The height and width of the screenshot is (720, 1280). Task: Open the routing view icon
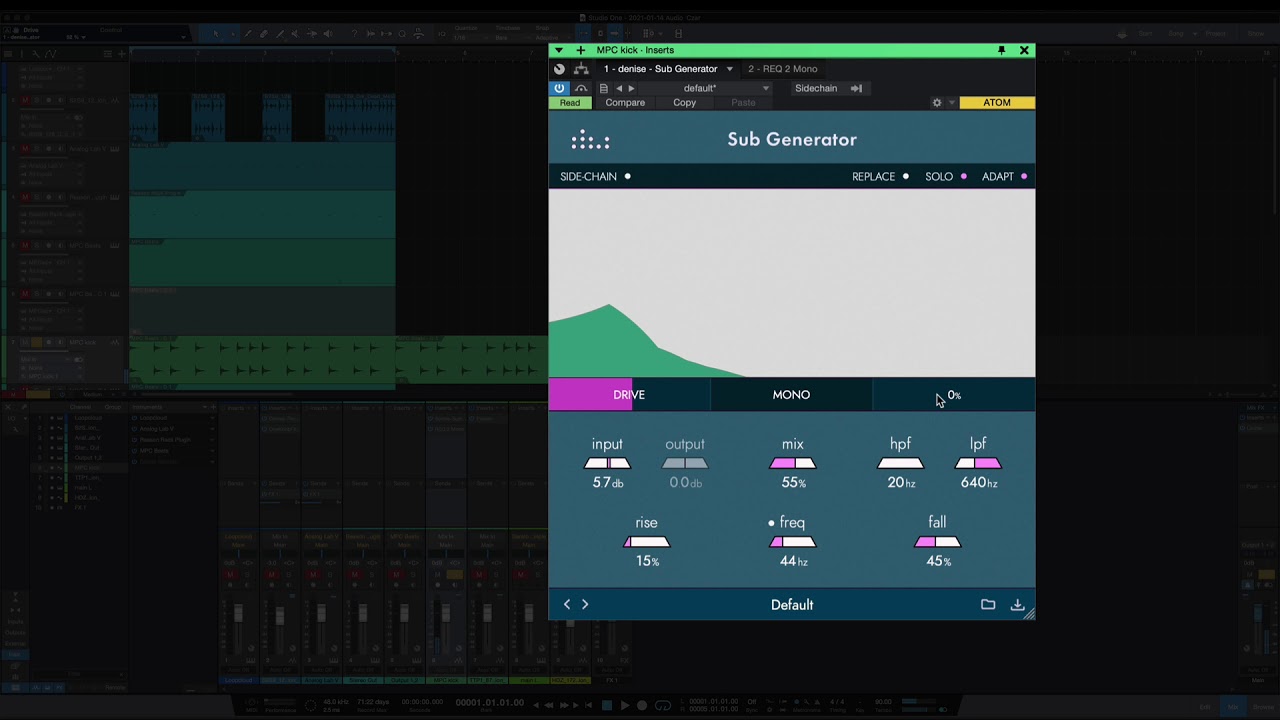(581, 69)
